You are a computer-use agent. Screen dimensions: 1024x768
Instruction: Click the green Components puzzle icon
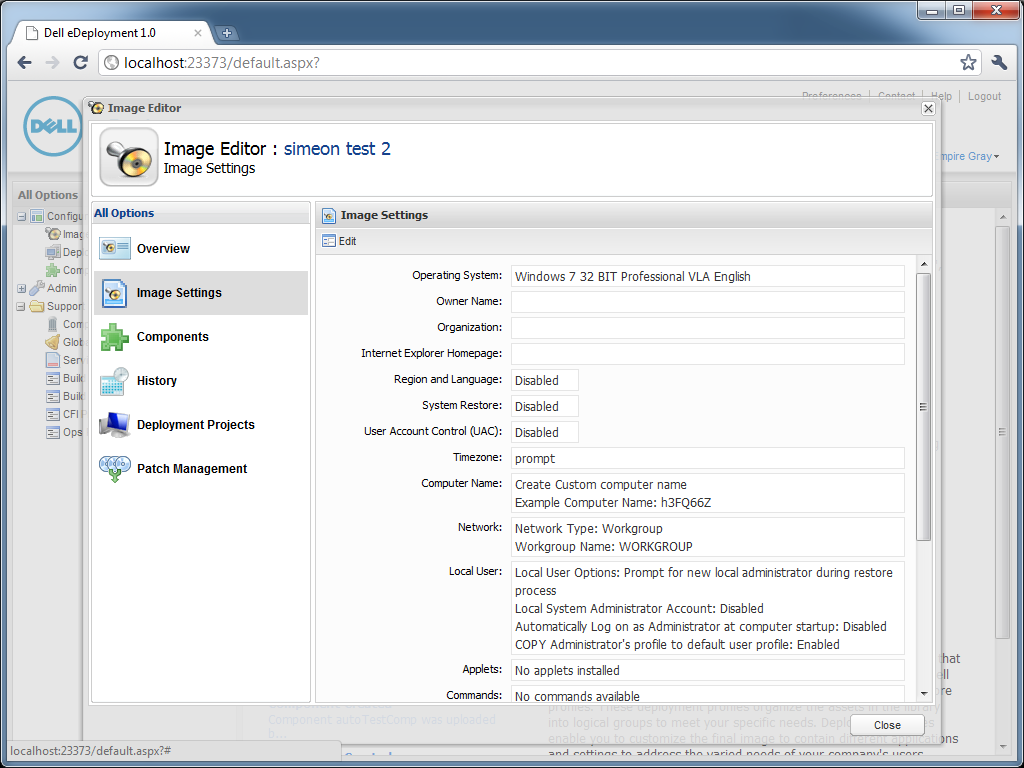point(114,337)
